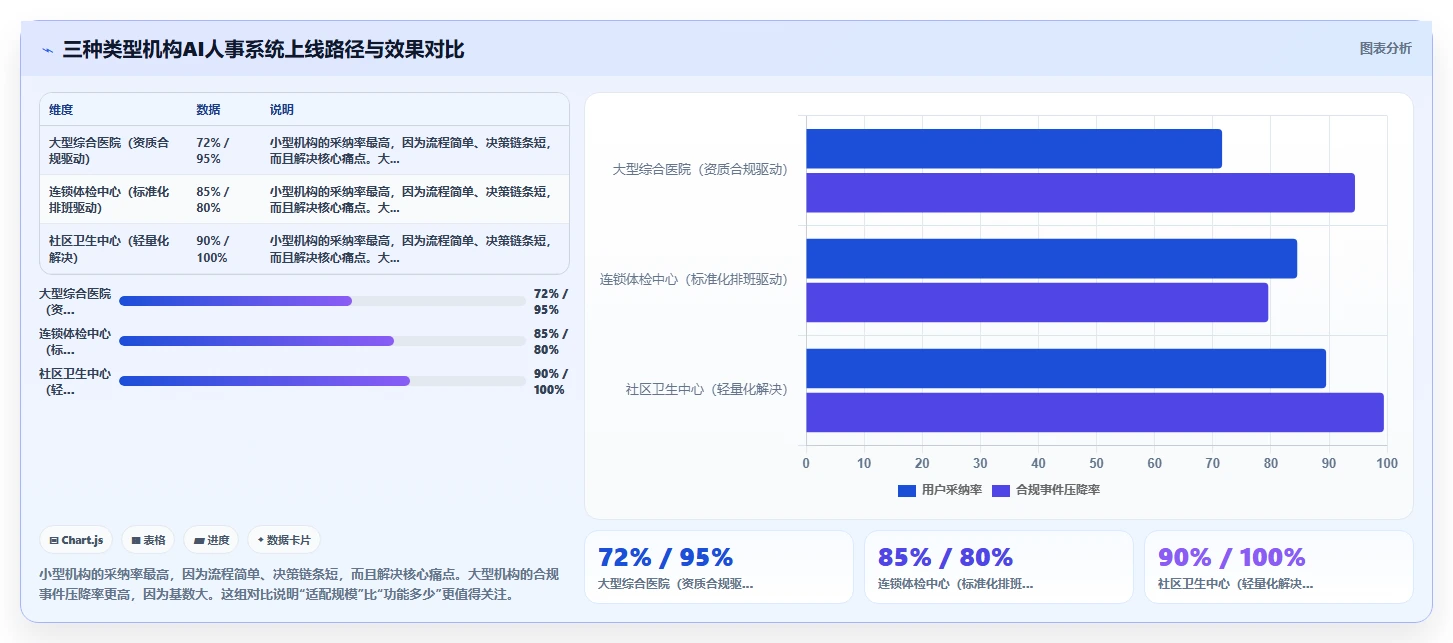1453x643 pixels.
Task: Click the blue 用户采纳率 legend color box
Action: click(907, 490)
